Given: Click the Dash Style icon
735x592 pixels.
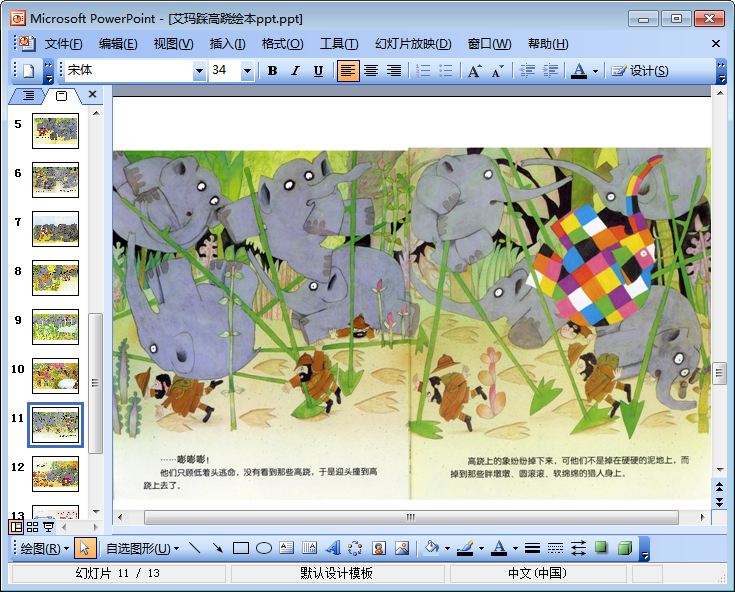Looking at the screenshot, I should 555,547.
